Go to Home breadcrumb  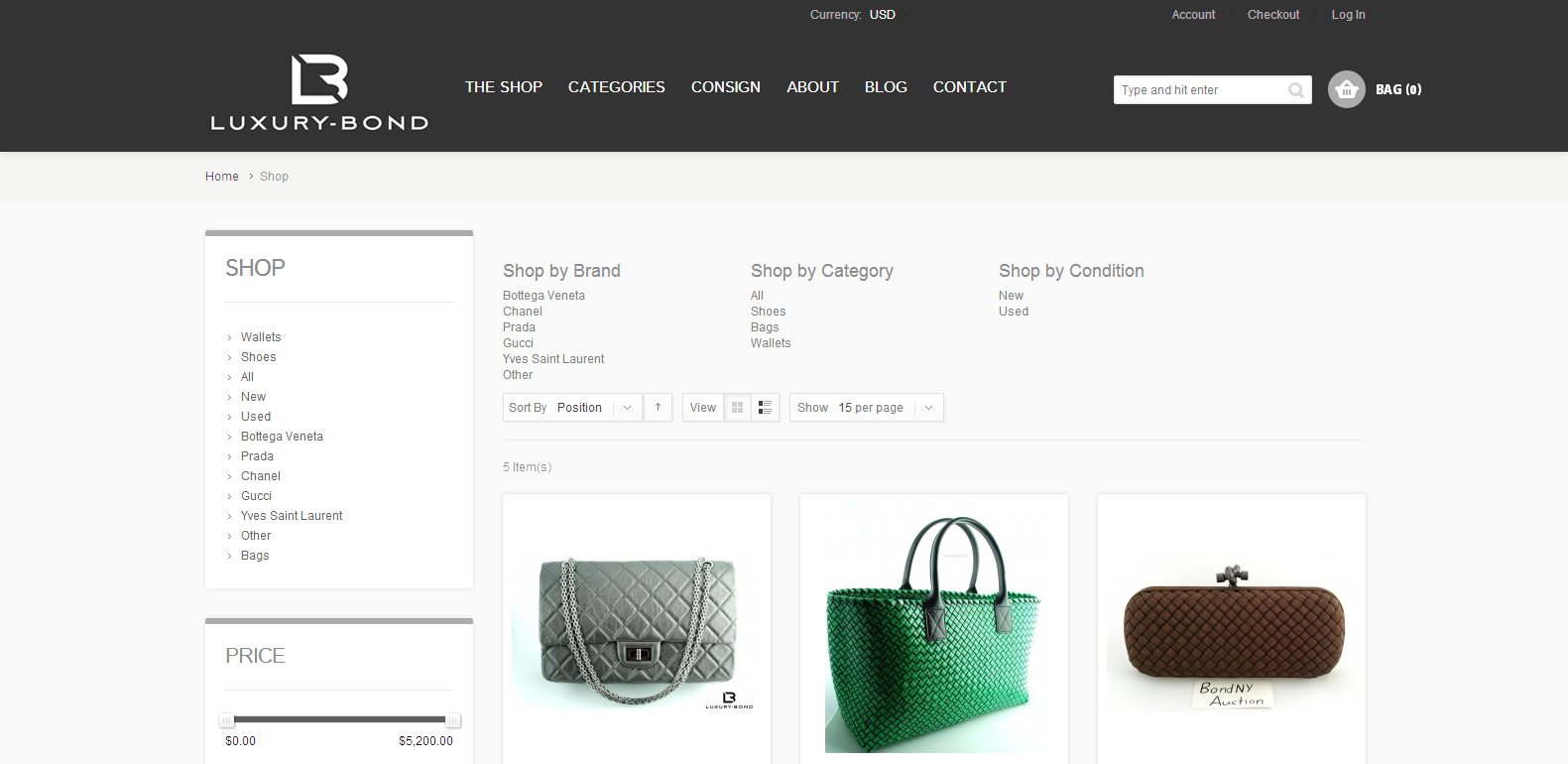tap(222, 177)
